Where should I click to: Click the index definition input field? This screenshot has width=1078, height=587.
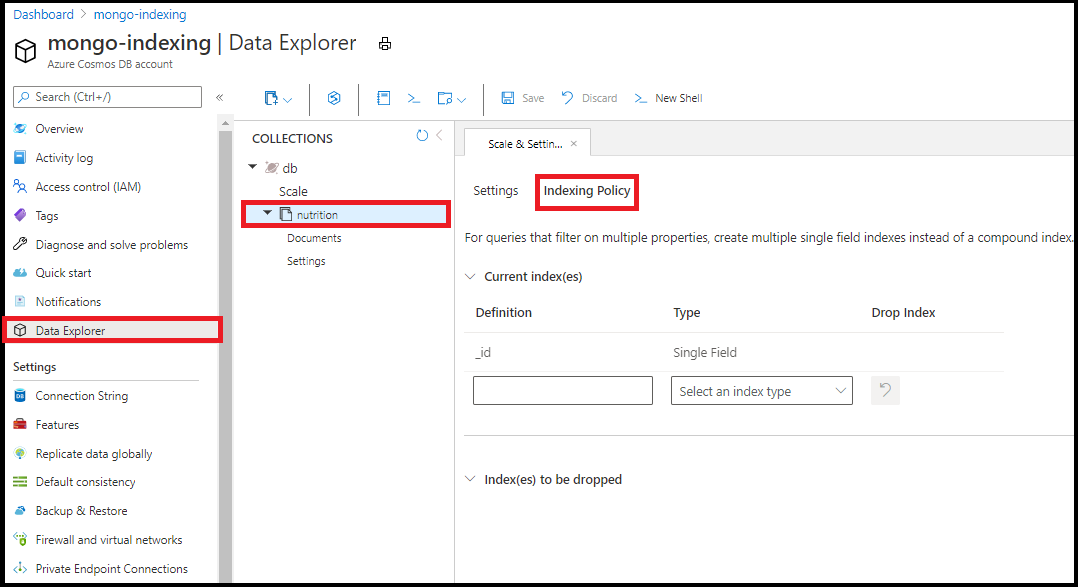[x=562, y=390]
